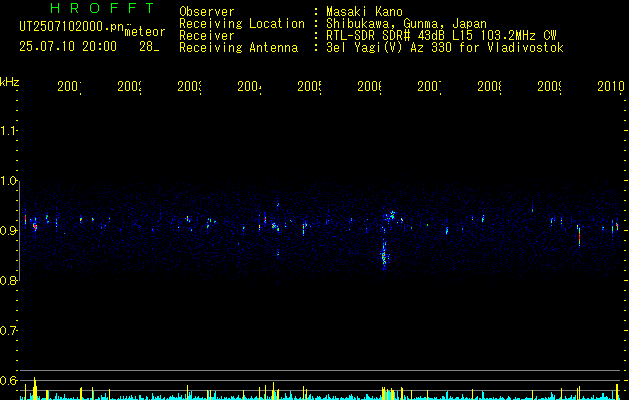Click the 1.1 kHz axis label

8,131
